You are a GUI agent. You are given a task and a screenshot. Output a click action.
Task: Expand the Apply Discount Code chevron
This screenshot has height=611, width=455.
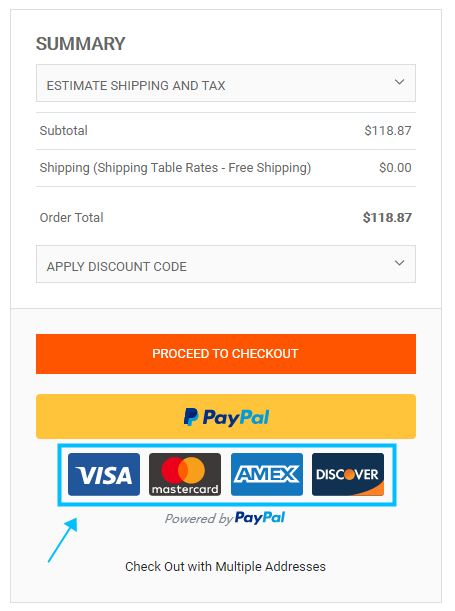coord(399,263)
